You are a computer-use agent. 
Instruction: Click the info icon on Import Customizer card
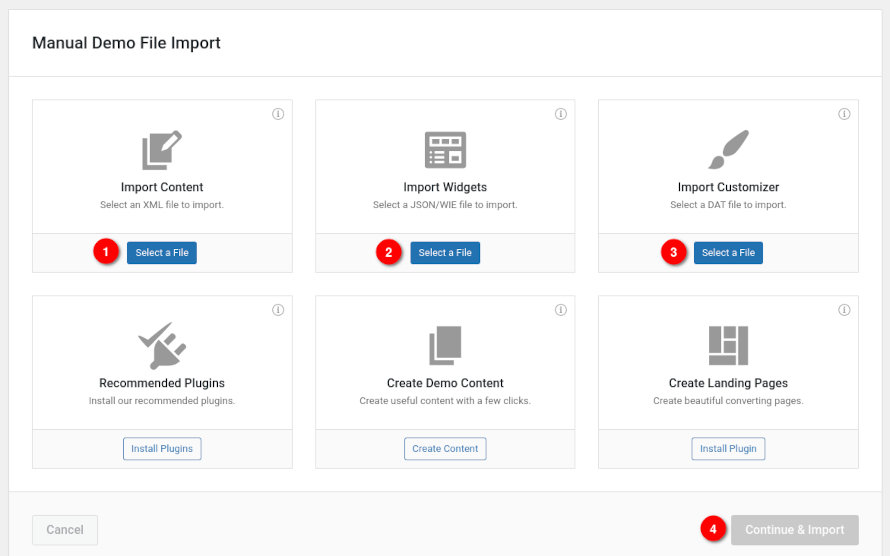click(x=844, y=114)
